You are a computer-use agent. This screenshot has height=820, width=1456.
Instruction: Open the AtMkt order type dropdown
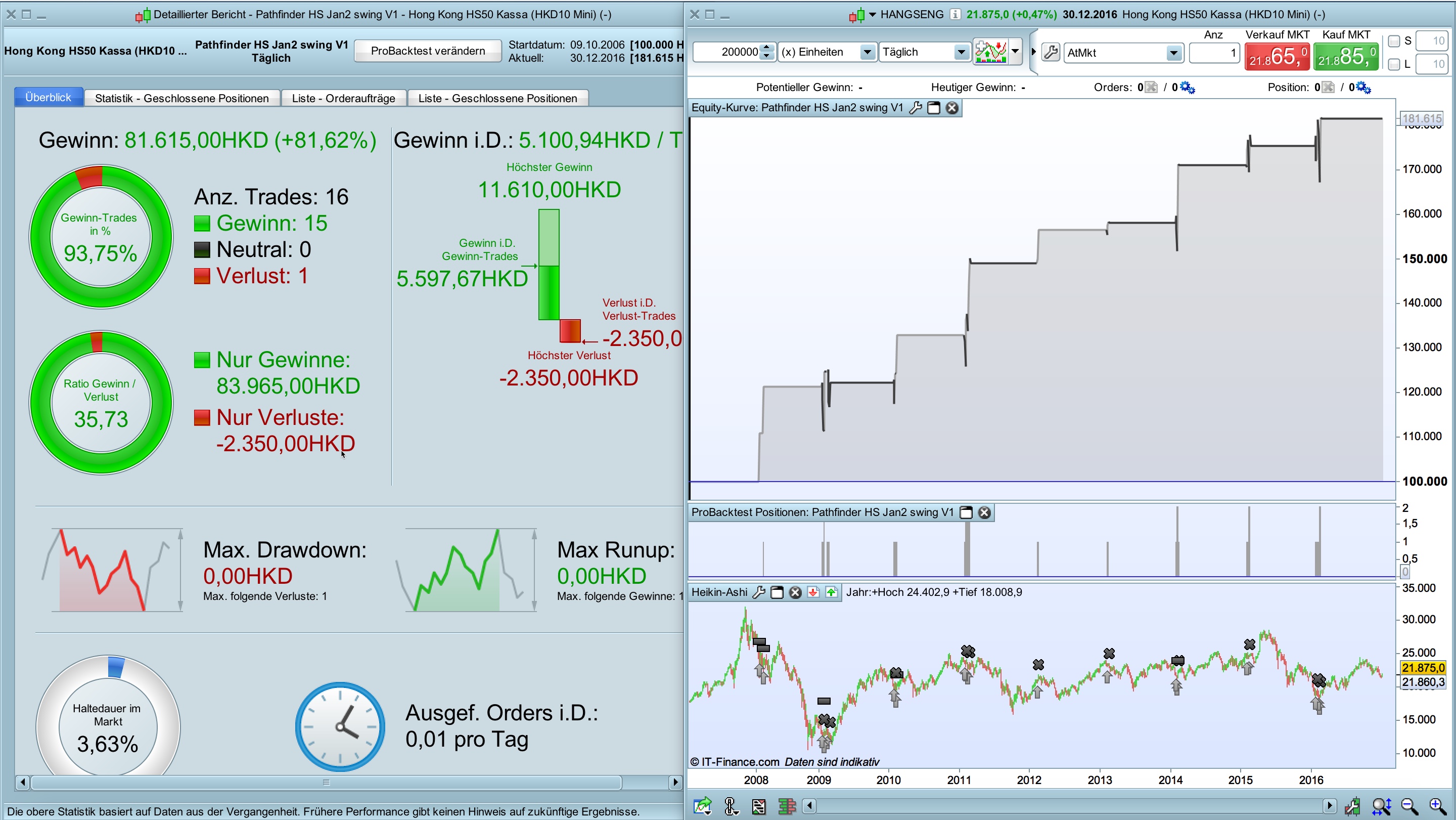(x=1173, y=53)
